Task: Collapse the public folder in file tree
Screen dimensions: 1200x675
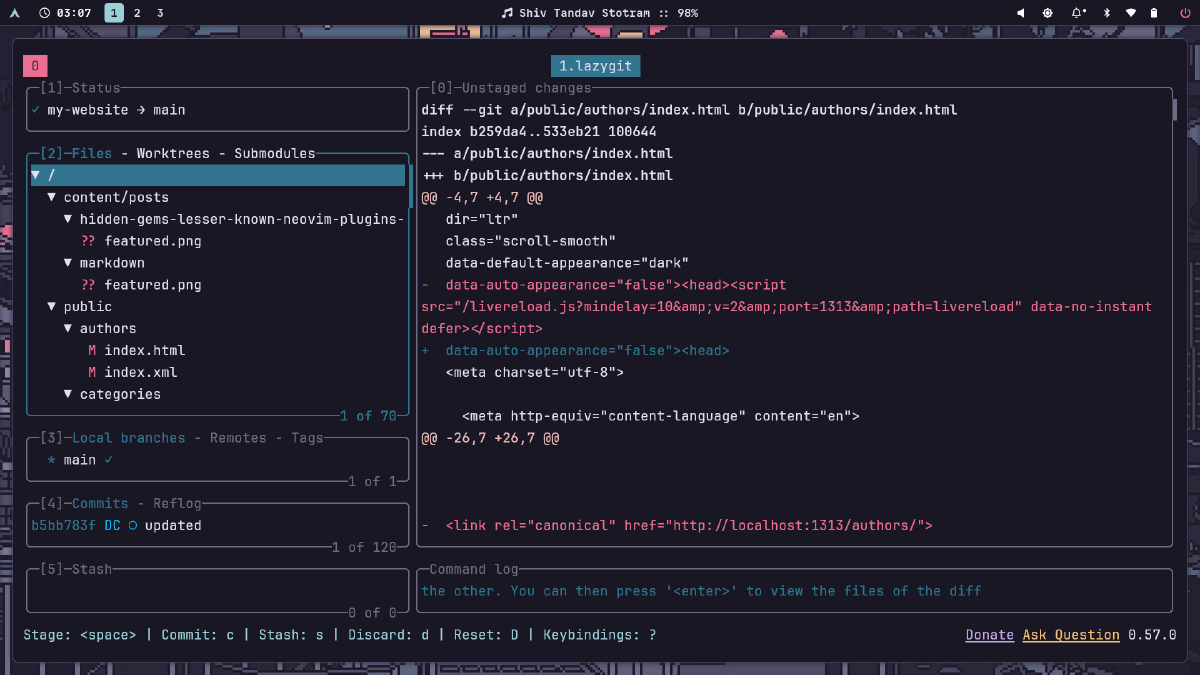Action: 87,306
